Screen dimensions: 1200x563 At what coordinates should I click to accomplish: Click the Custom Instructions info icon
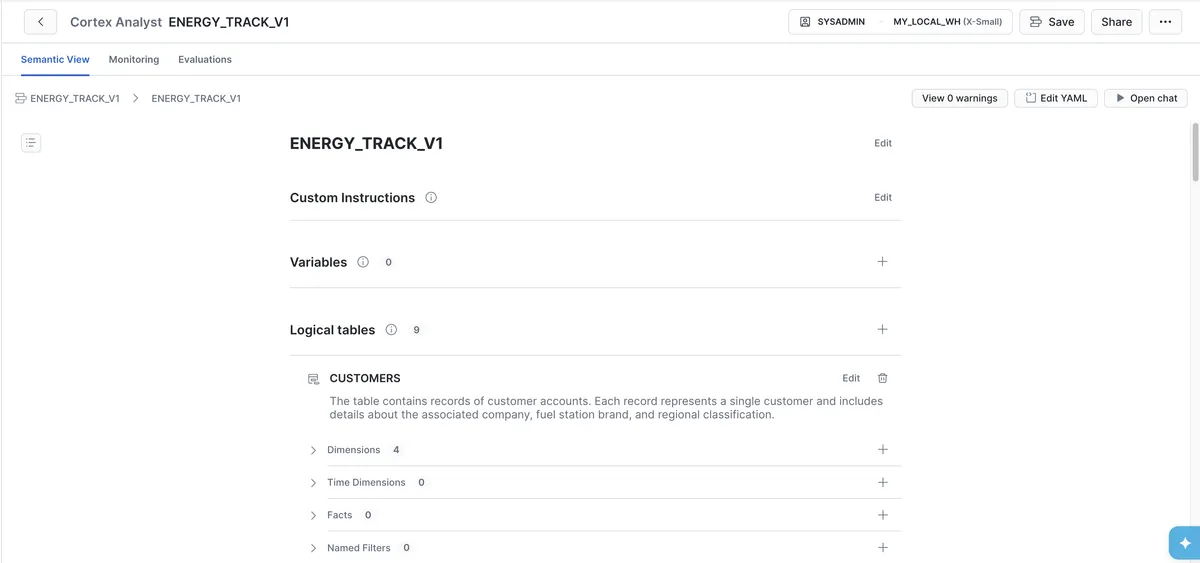click(431, 198)
